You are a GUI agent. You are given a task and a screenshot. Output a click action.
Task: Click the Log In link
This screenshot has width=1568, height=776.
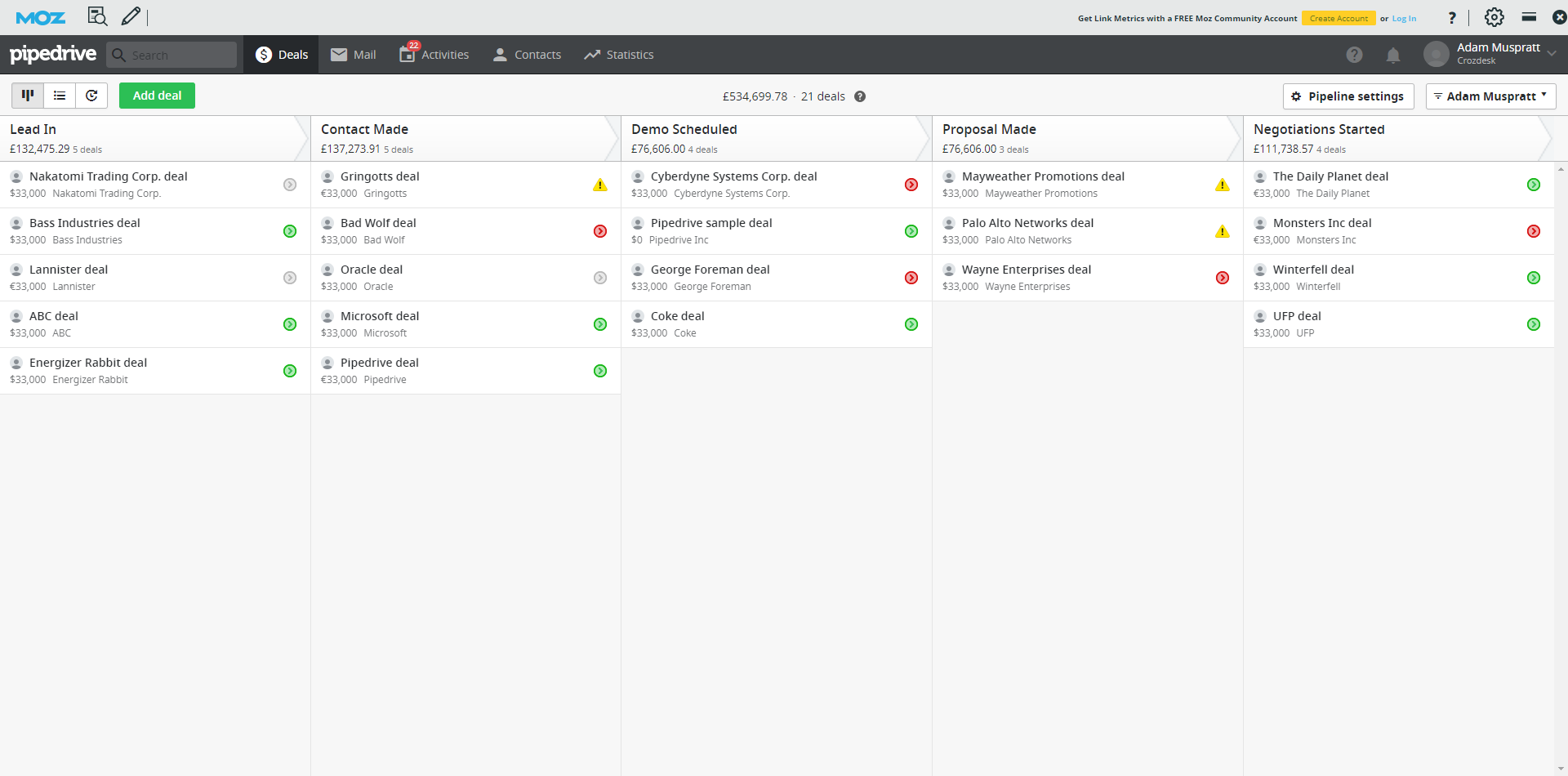point(1404,18)
